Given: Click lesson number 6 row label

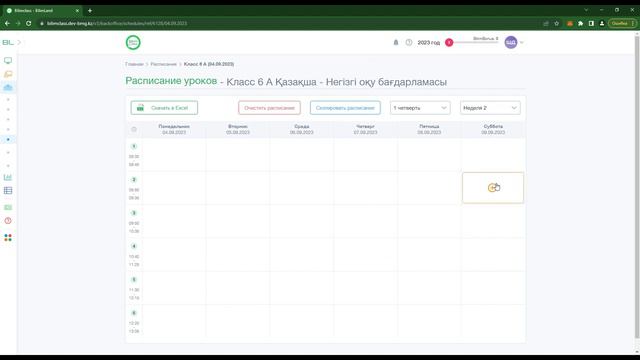Looking at the screenshot, I should (134, 313).
